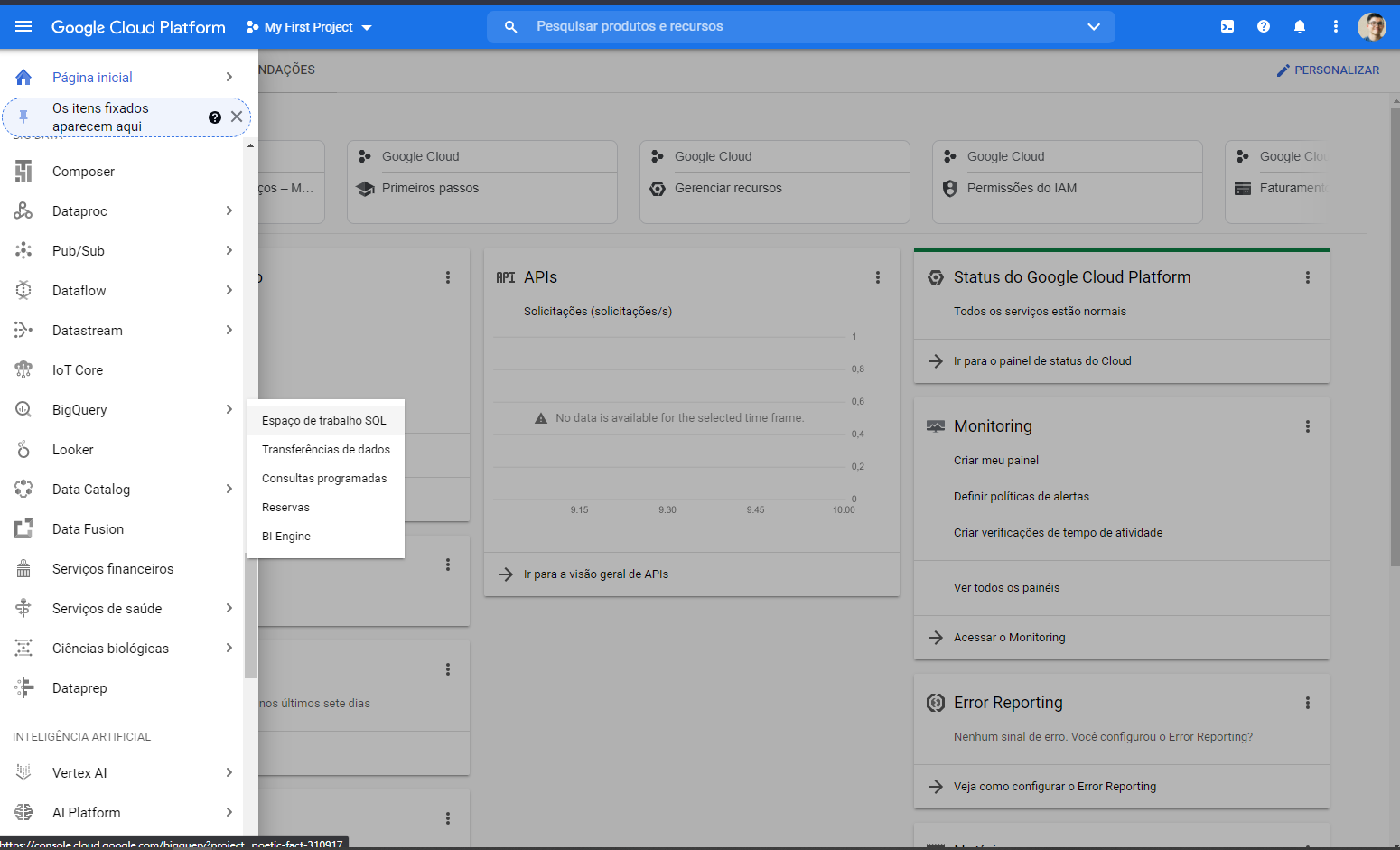Image resolution: width=1400 pixels, height=850 pixels.
Task: Select Consultas programadas submenu item
Action: (326, 478)
